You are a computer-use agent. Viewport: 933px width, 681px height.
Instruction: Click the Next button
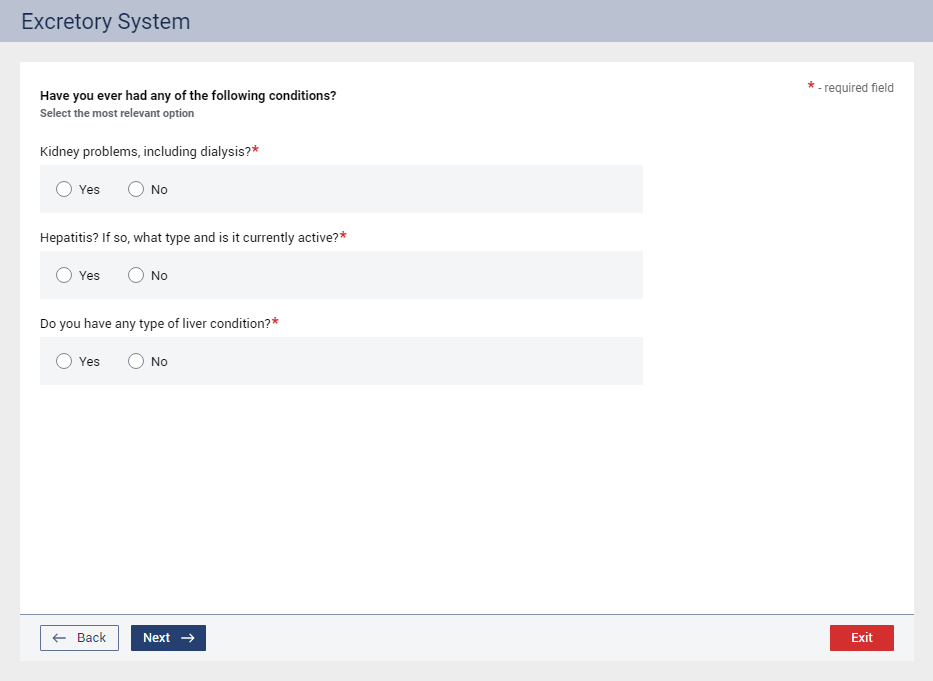click(168, 638)
